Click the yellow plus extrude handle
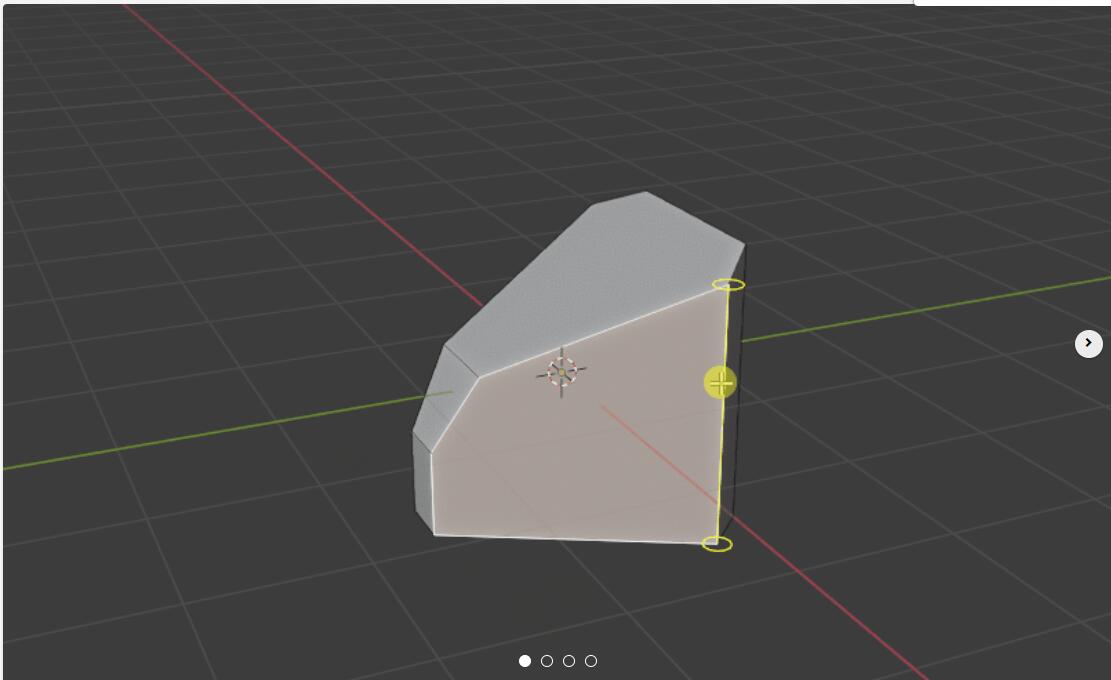The image size is (1111, 680). (x=721, y=383)
